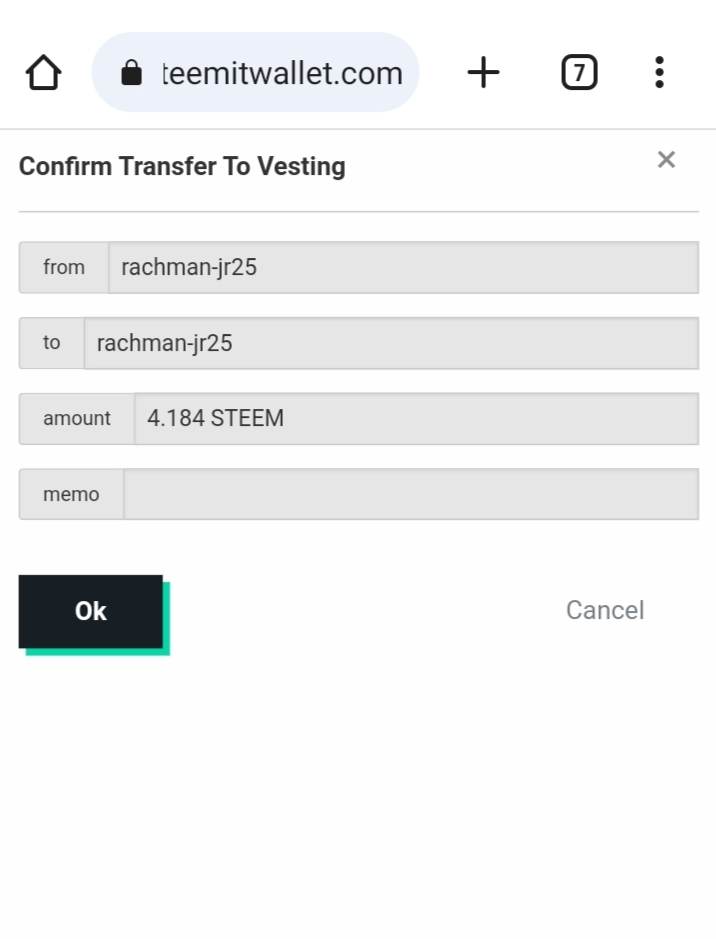716x939 pixels.
Task: Tap the "to" label box
Action: (x=52, y=343)
